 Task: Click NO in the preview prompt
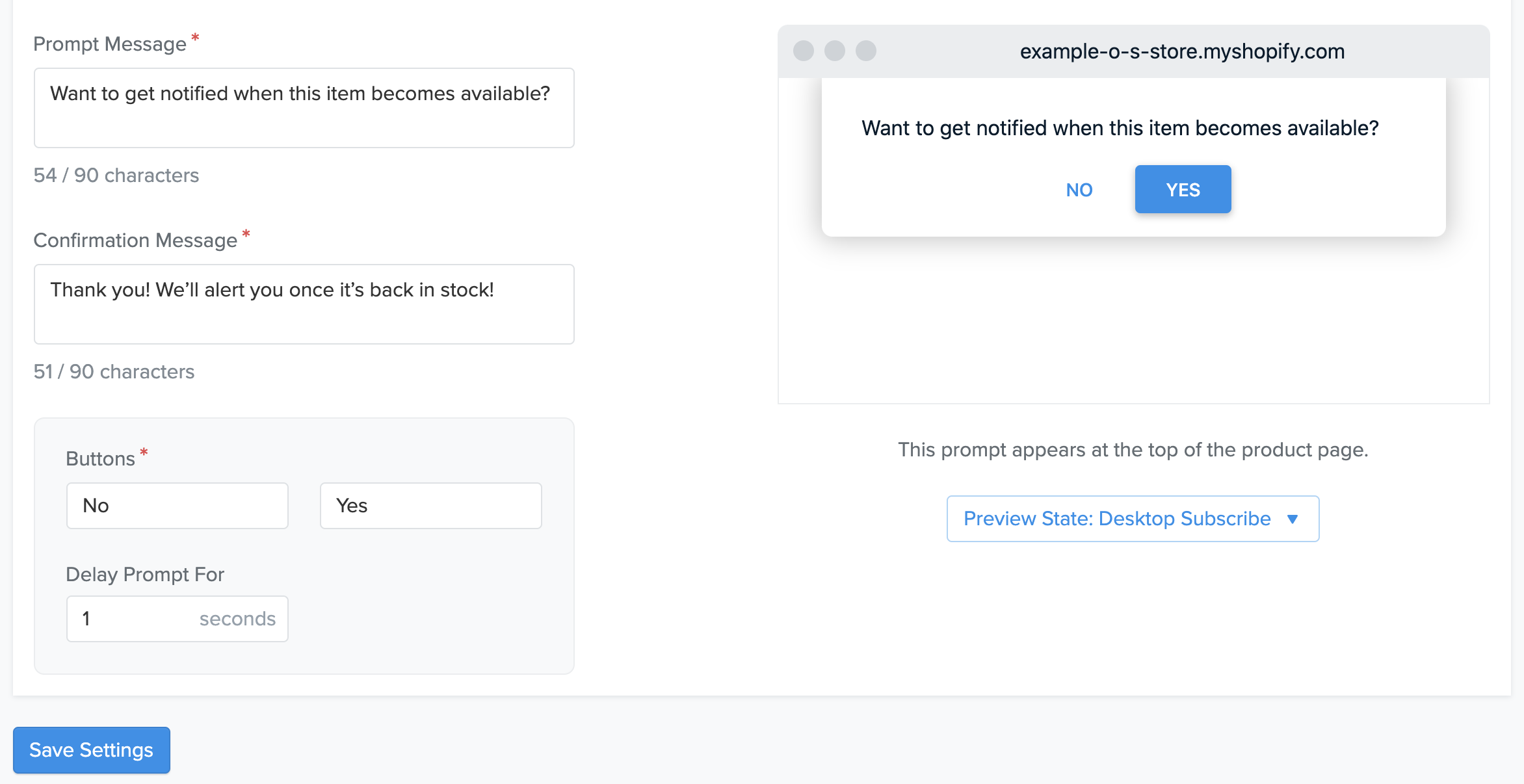(x=1079, y=190)
